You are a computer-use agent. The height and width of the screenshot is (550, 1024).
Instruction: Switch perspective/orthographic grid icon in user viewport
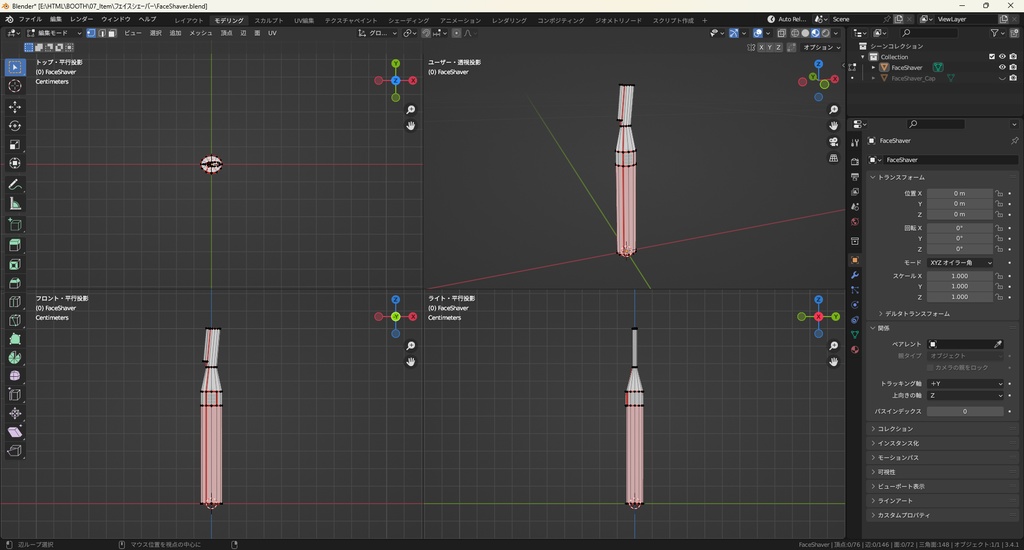click(x=833, y=158)
